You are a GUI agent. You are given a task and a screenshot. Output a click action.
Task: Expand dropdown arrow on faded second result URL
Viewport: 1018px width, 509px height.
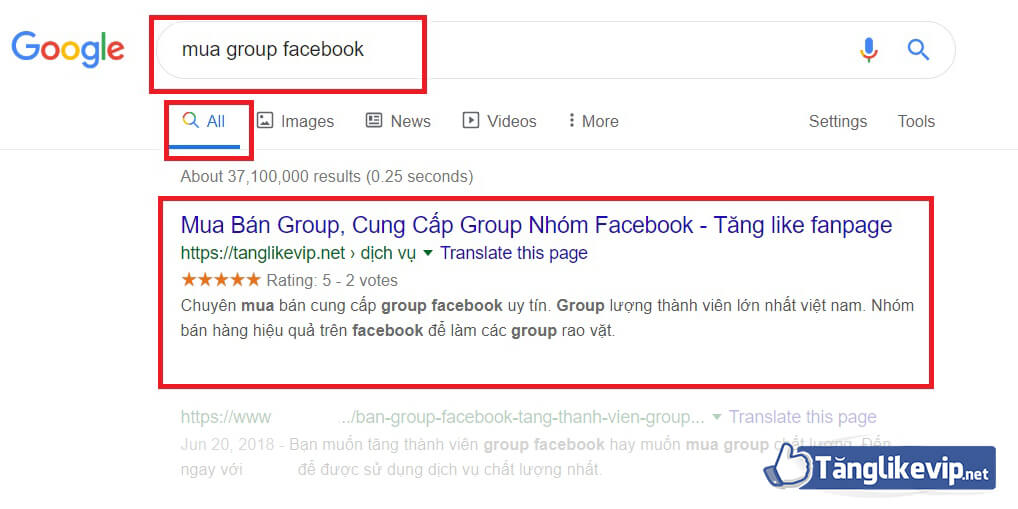coord(716,417)
